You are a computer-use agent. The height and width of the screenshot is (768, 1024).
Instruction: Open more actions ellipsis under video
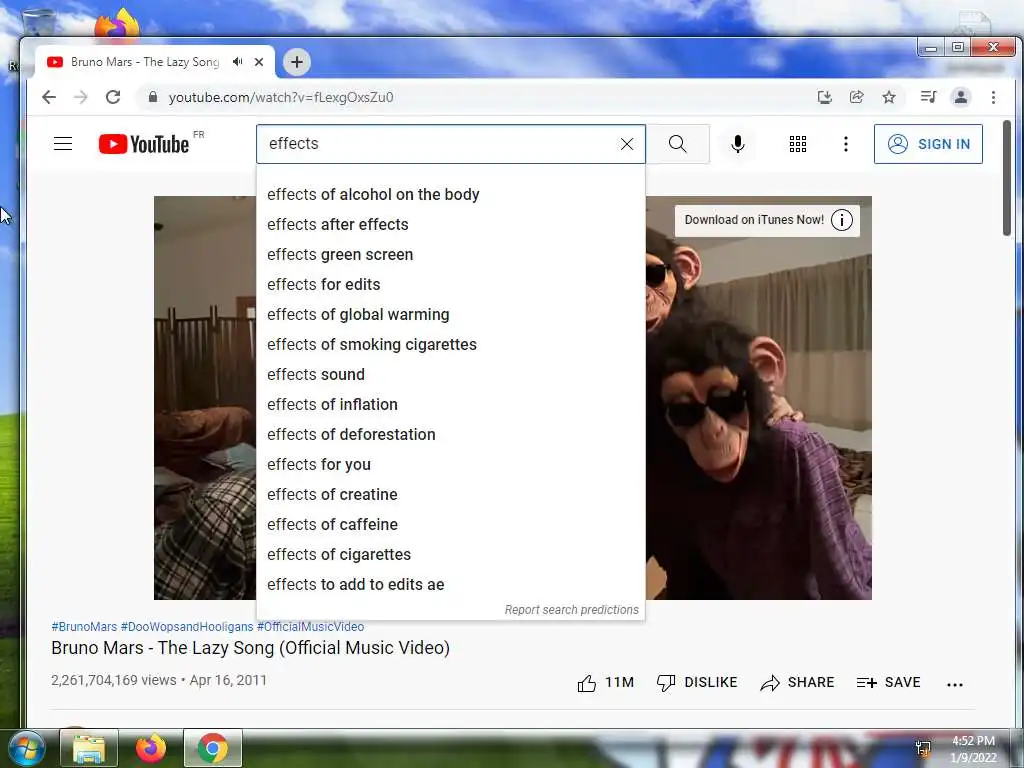(955, 684)
